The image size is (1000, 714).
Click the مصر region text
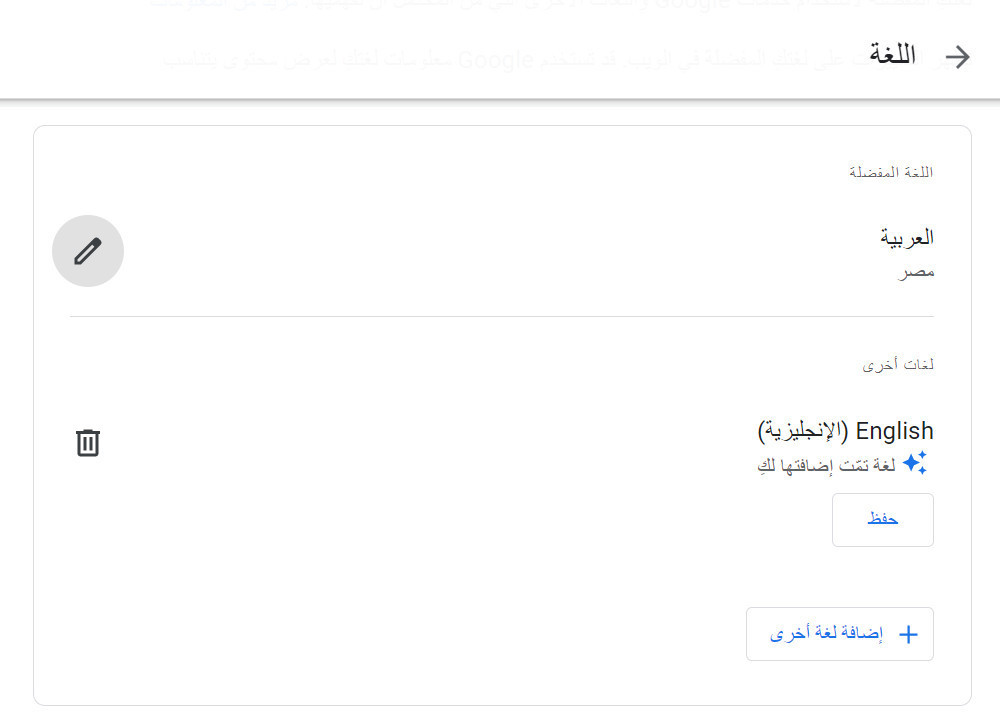coord(916,271)
